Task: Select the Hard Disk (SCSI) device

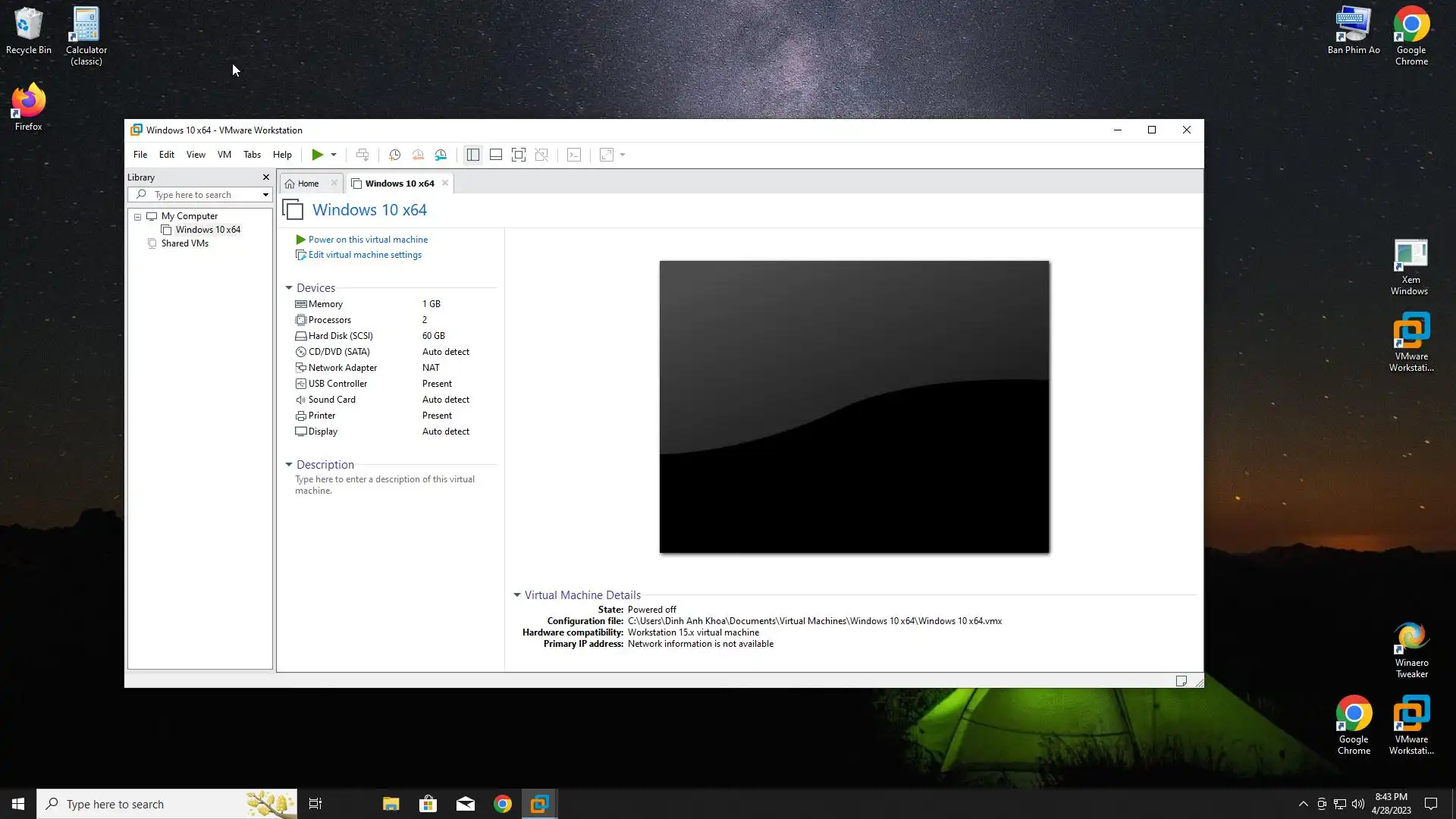Action: (x=340, y=336)
